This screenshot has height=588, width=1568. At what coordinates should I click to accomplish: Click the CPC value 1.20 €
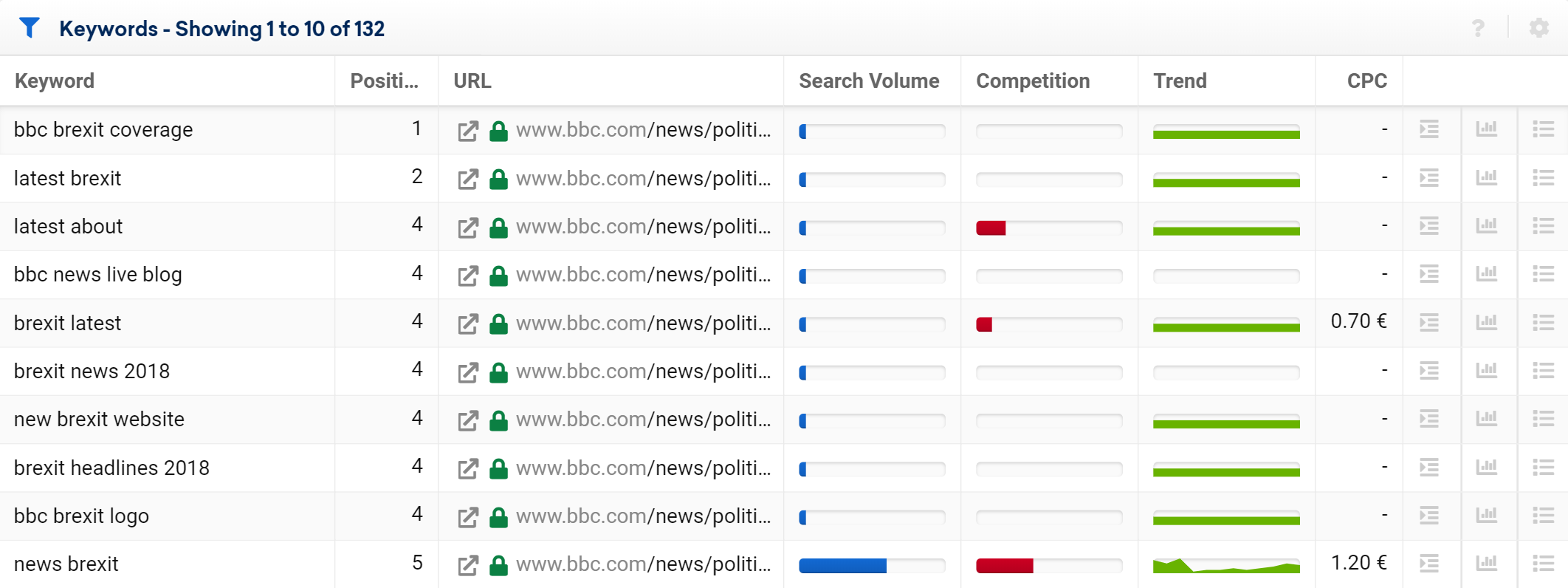click(x=1358, y=563)
